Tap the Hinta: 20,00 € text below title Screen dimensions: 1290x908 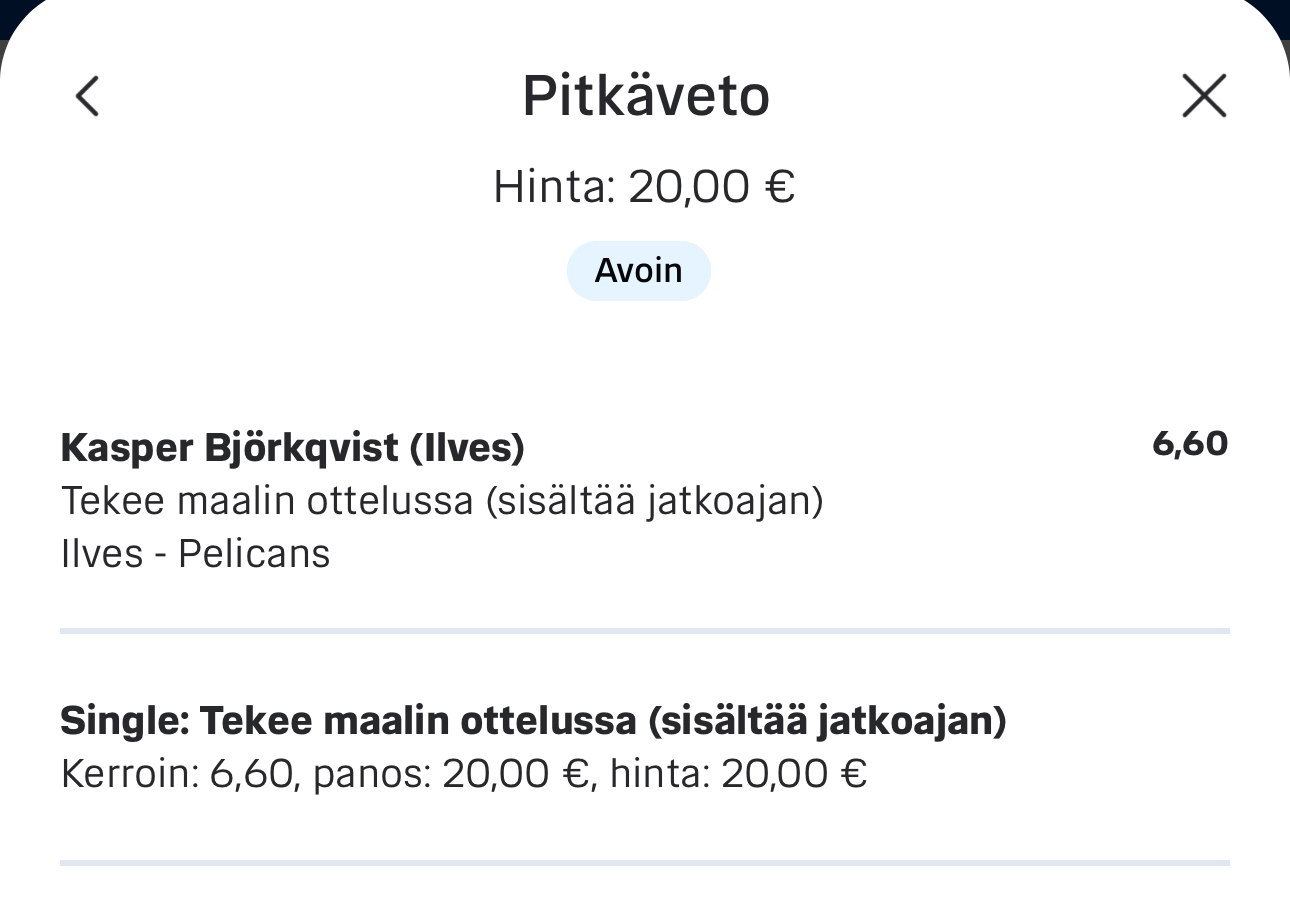click(644, 187)
